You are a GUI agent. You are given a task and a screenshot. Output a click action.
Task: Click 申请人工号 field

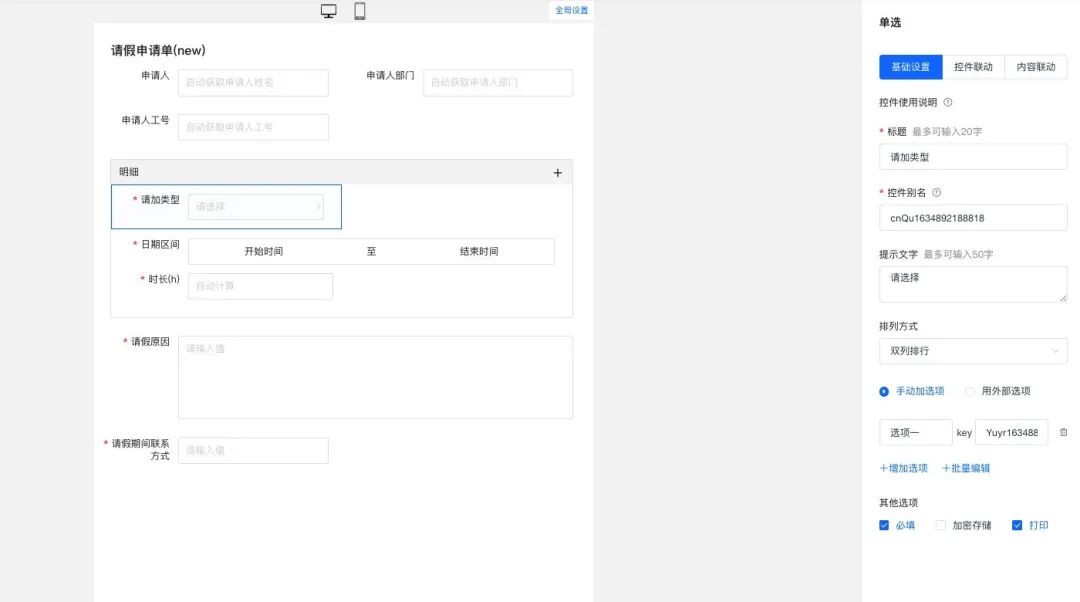253,127
